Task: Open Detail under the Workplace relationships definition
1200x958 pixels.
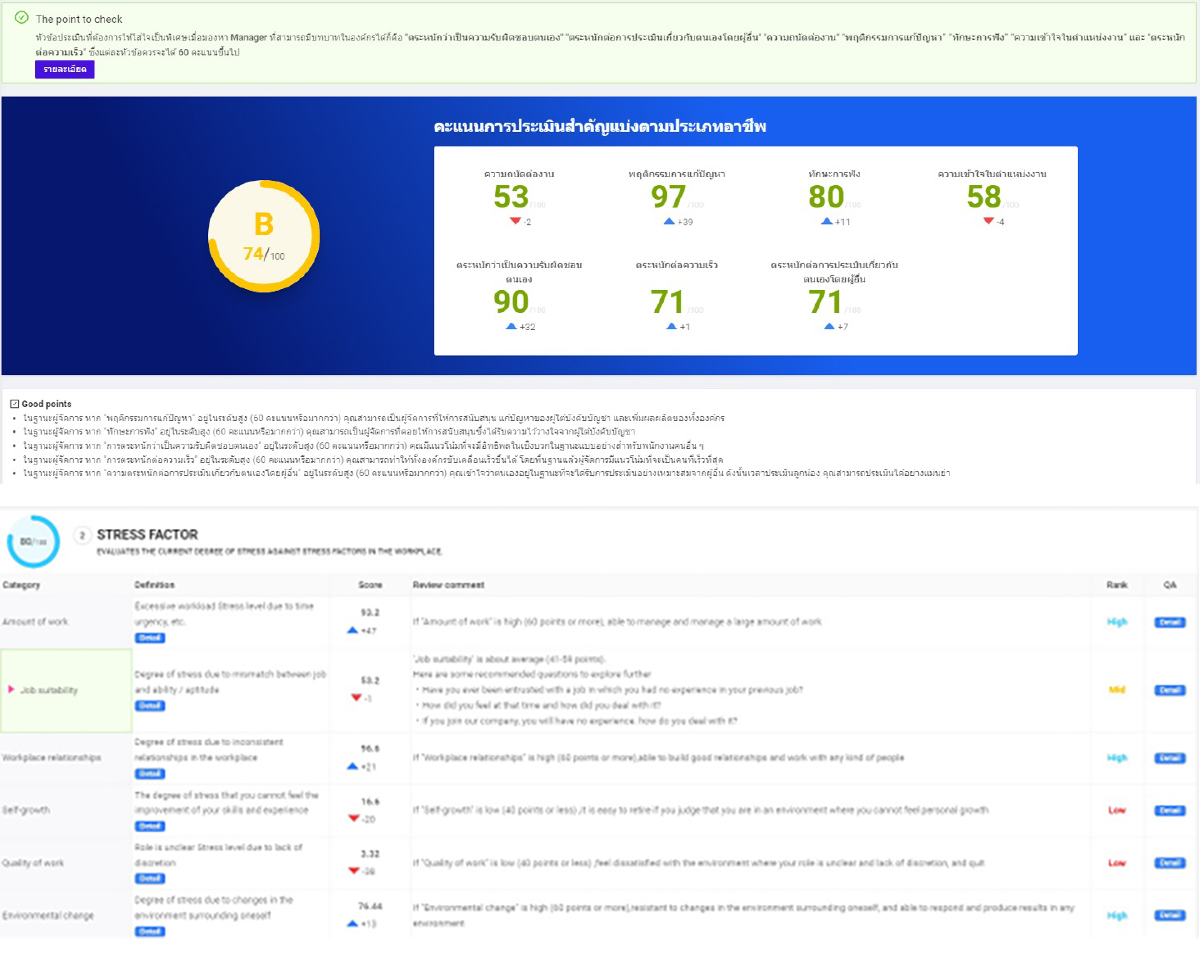Action: [150, 774]
